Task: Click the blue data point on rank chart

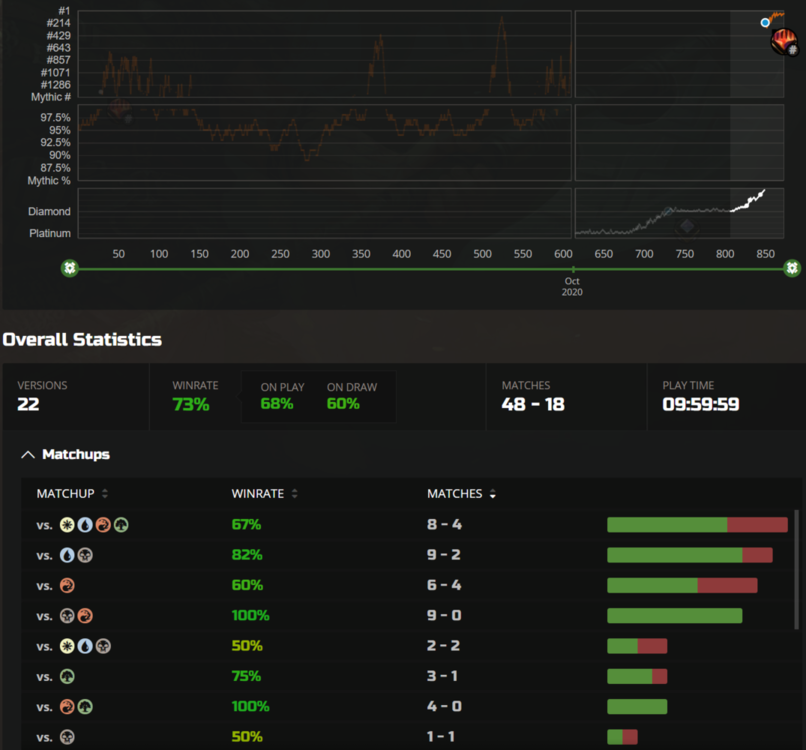Action: pos(765,22)
